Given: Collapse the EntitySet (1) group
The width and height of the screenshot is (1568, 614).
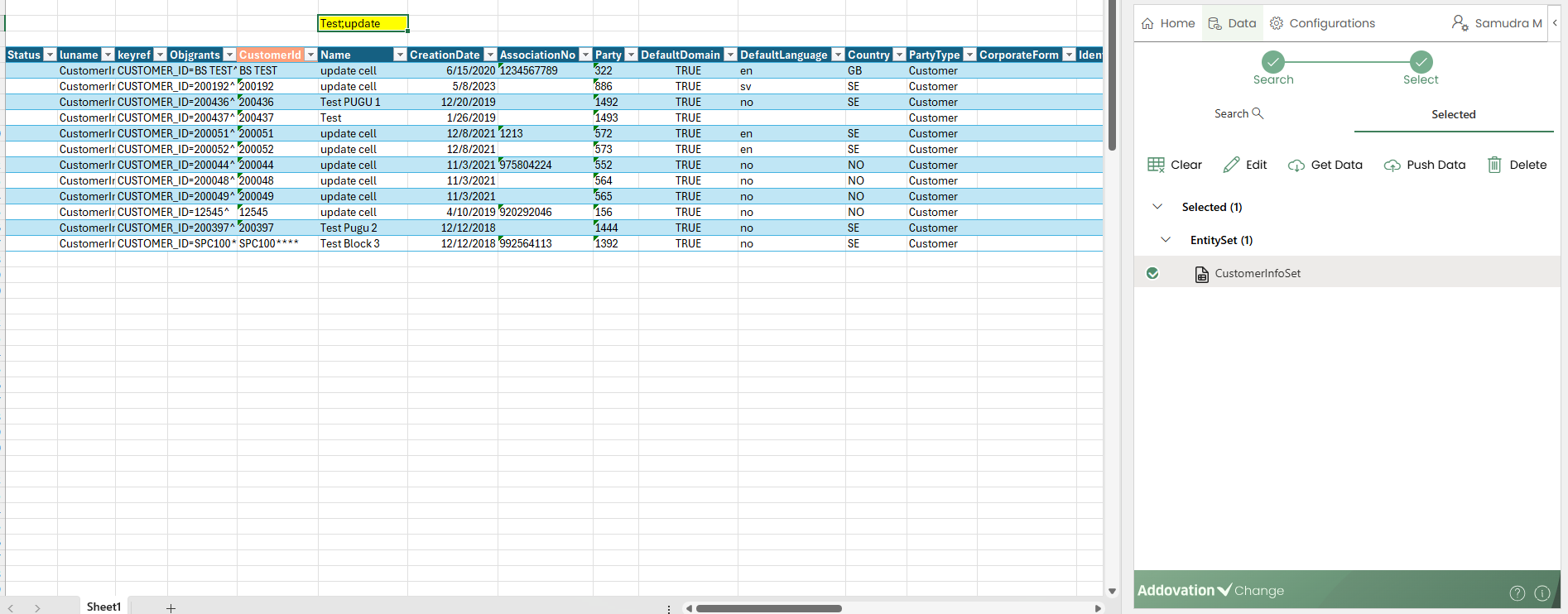Looking at the screenshot, I should coord(1166,240).
